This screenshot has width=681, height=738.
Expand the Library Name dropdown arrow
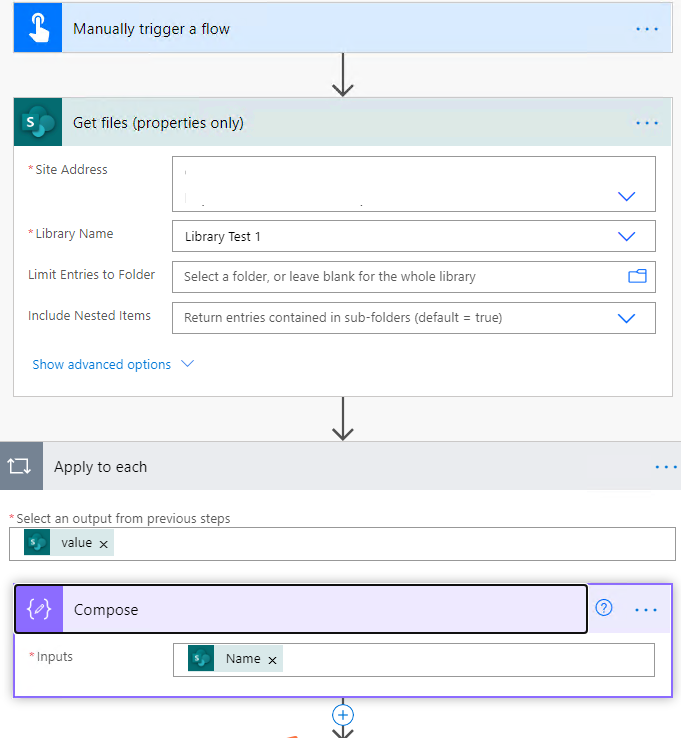point(626,236)
